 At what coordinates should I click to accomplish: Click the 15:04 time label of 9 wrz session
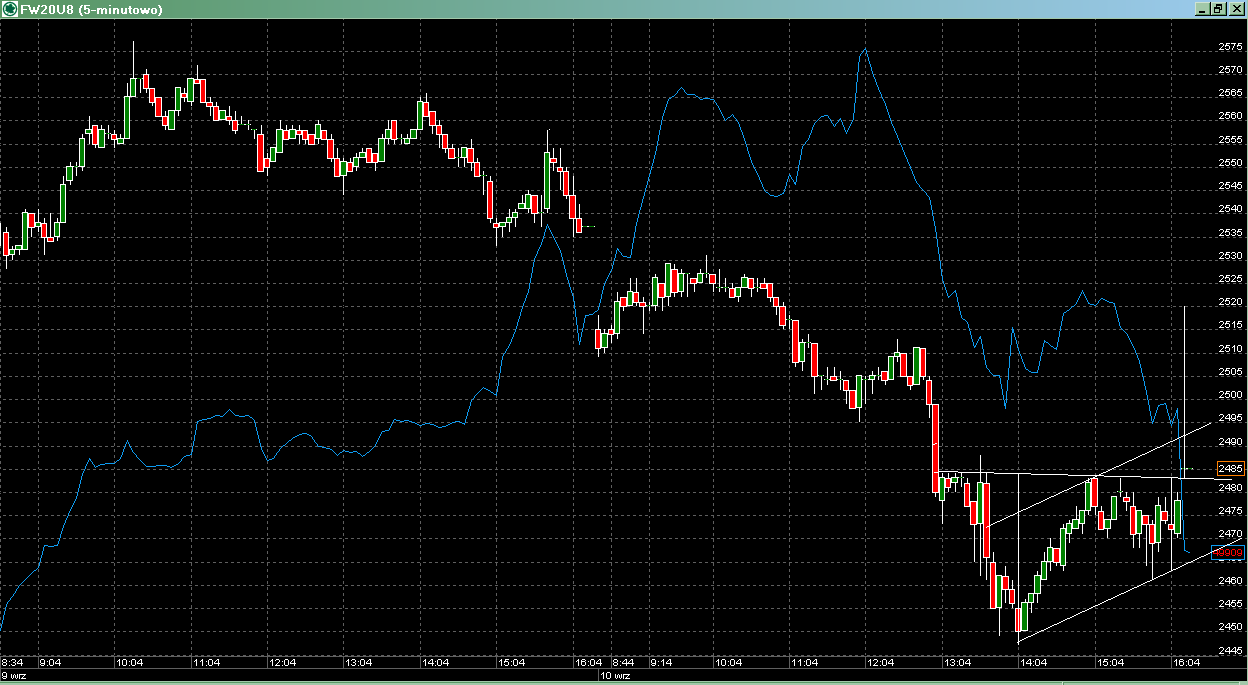(x=512, y=663)
